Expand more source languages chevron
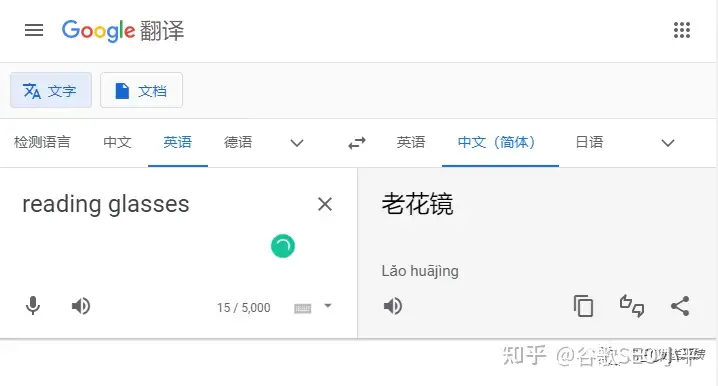The width and height of the screenshot is (718, 386). pos(297,143)
